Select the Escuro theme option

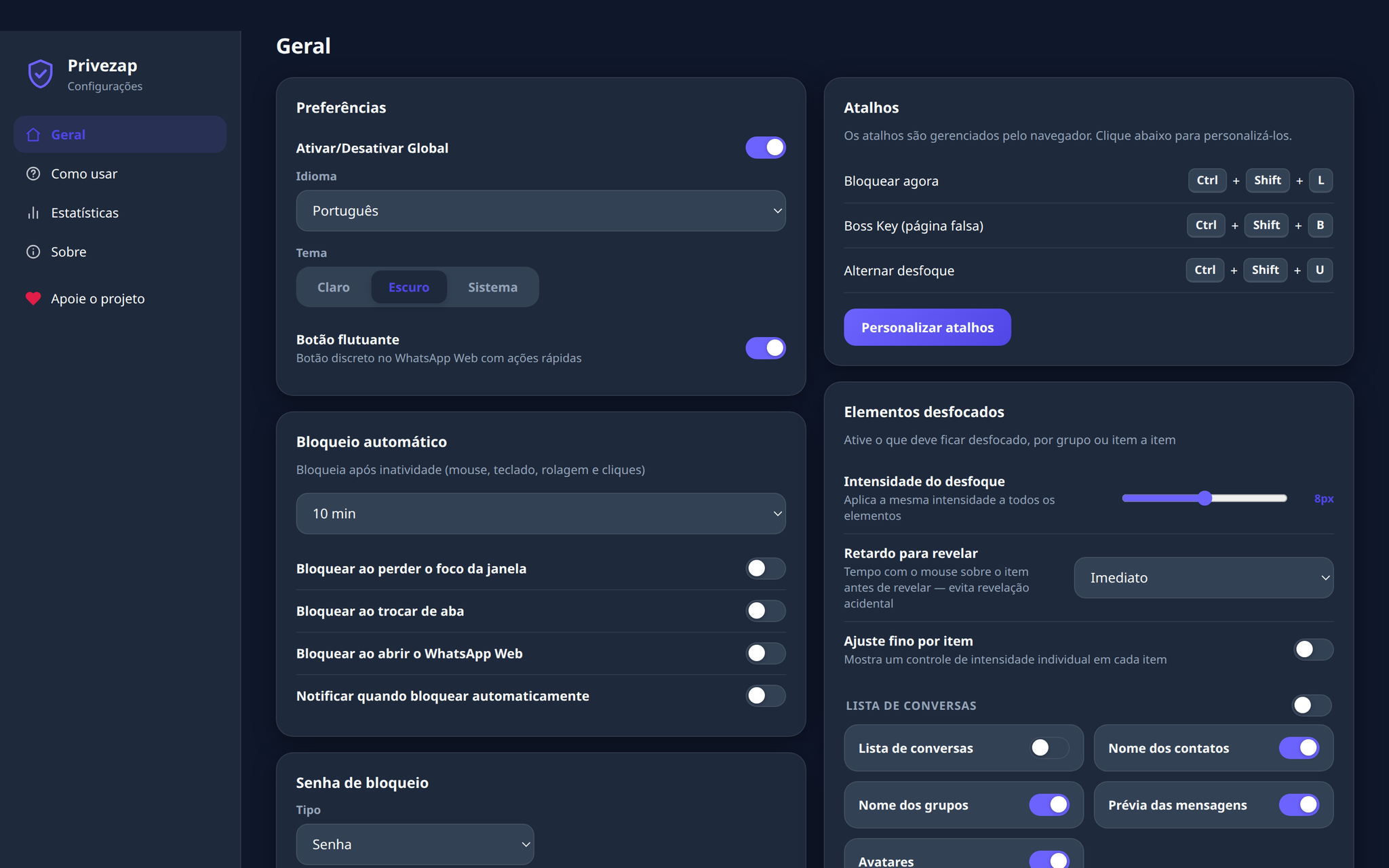tap(409, 287)
